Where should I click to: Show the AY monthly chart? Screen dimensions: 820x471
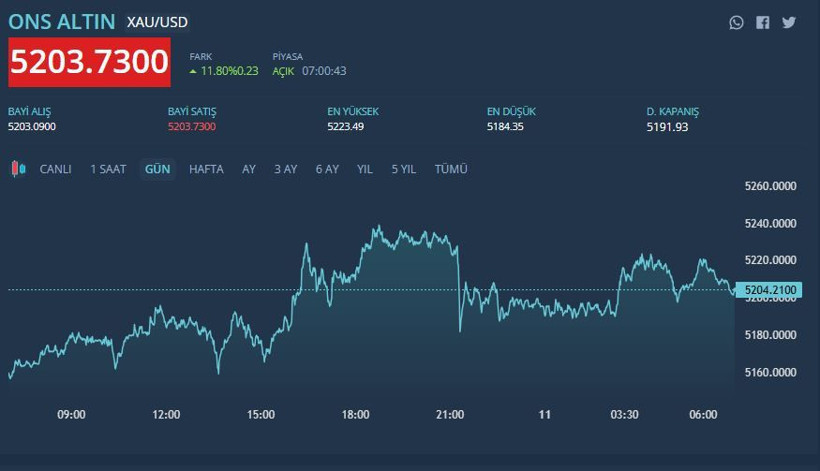pos(249,169)
